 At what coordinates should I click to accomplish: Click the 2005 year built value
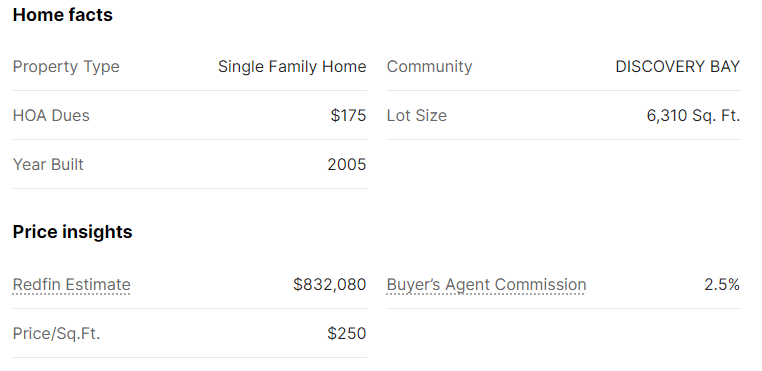(347, 165)
